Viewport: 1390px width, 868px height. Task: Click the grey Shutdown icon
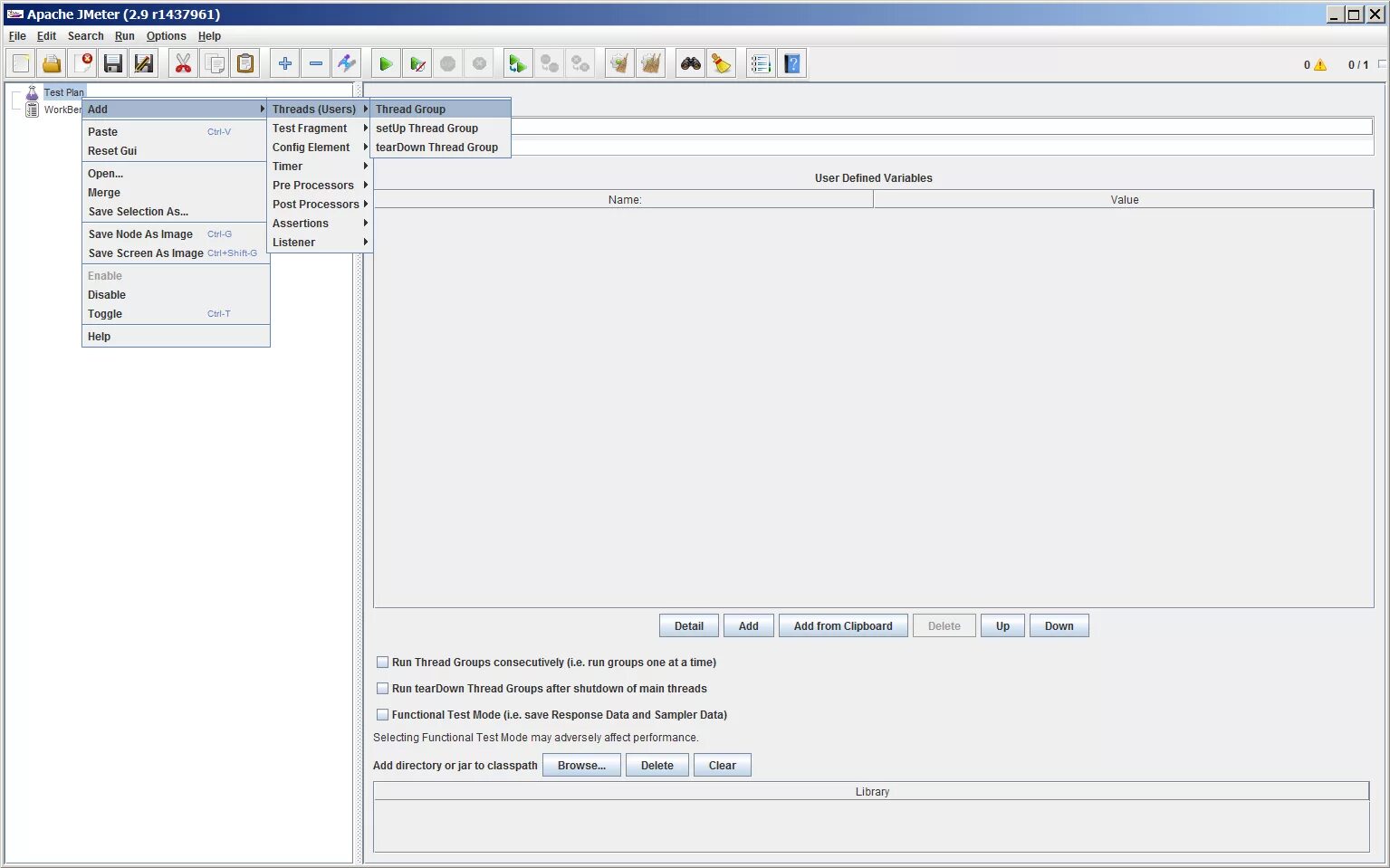479,63
